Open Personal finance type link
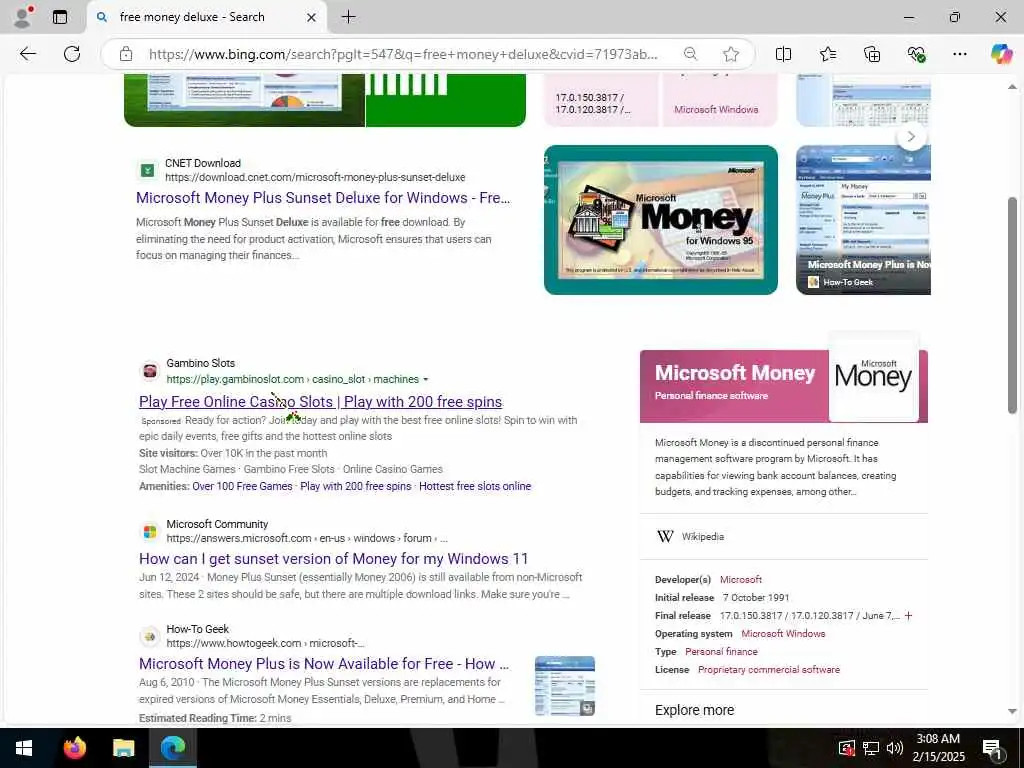The width and height of the screenshot is (1024, 768). coord(721,652)
